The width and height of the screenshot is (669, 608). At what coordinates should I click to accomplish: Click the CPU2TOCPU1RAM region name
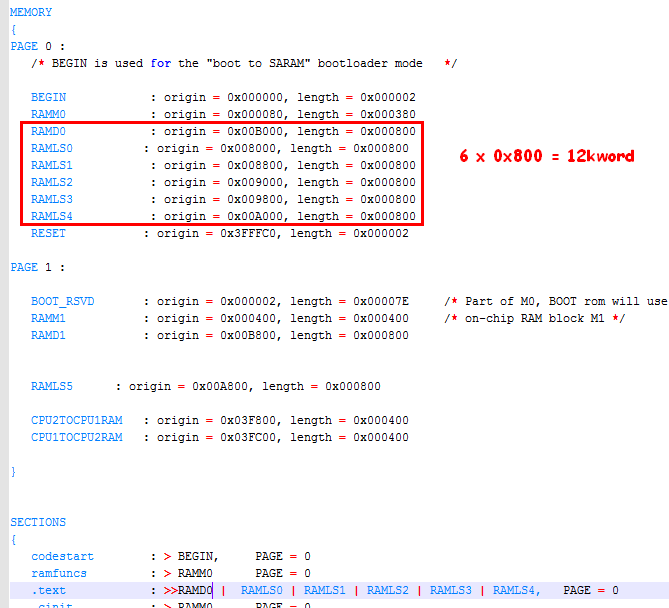(x=76, y=421)
